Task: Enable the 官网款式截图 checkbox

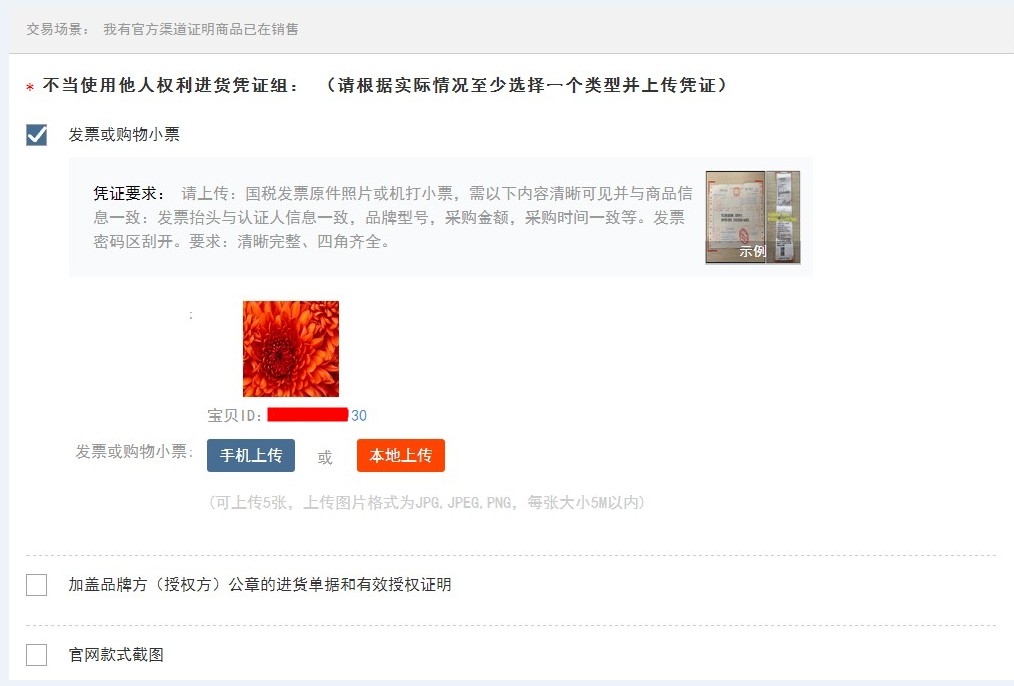Action: point(36,654)
